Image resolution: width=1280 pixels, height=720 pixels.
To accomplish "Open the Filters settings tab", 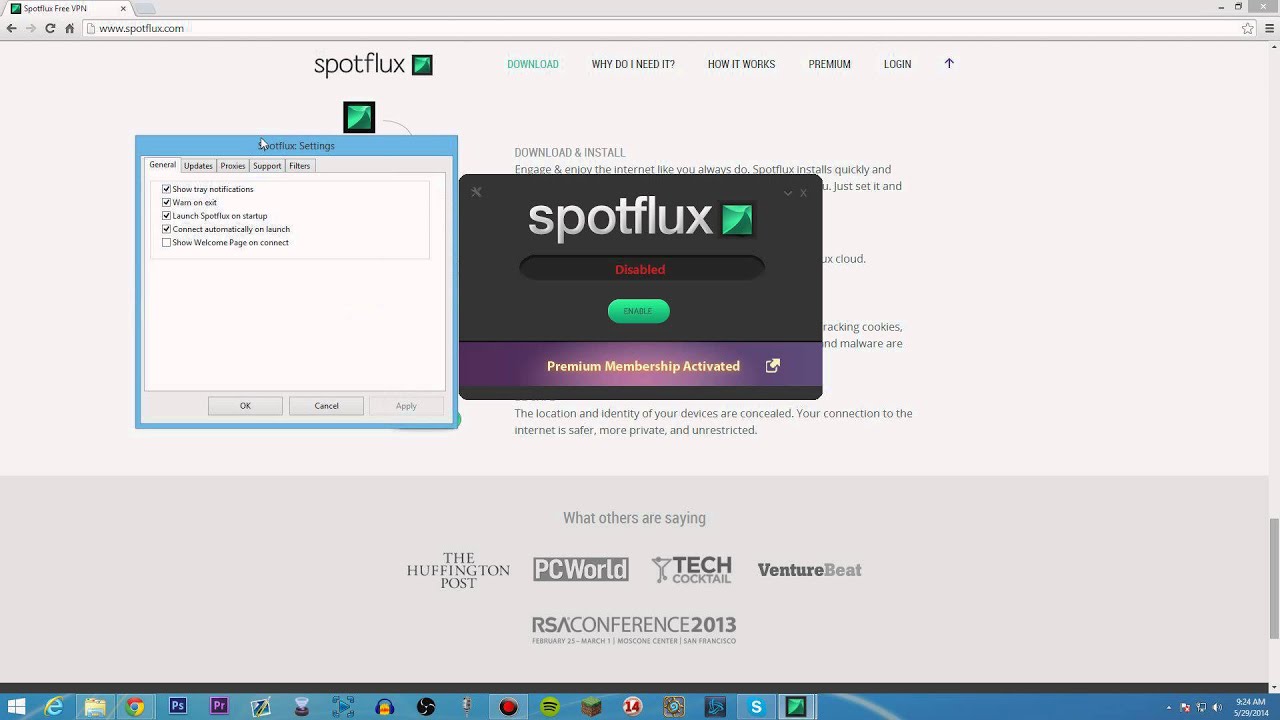I will [x=300, y=166].
